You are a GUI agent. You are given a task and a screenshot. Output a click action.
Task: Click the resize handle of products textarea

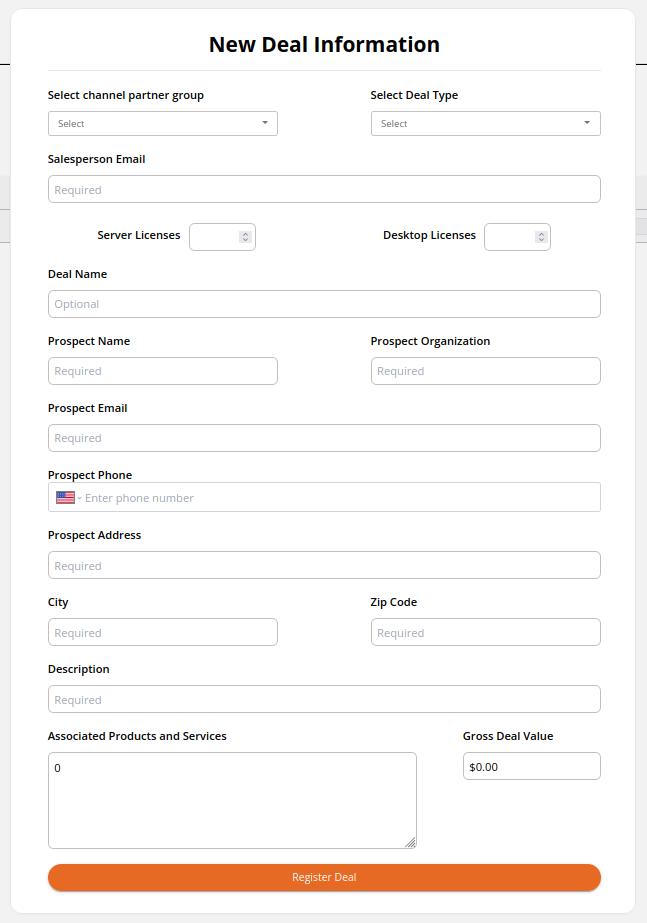(410, 842)
